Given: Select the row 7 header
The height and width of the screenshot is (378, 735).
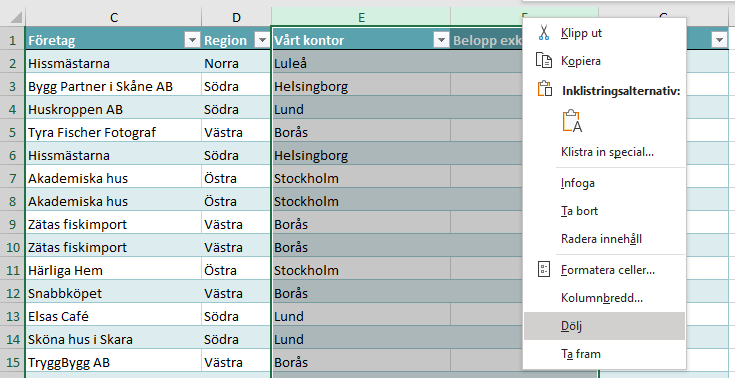Looking at the screenshot, I should tap(13, 179).
